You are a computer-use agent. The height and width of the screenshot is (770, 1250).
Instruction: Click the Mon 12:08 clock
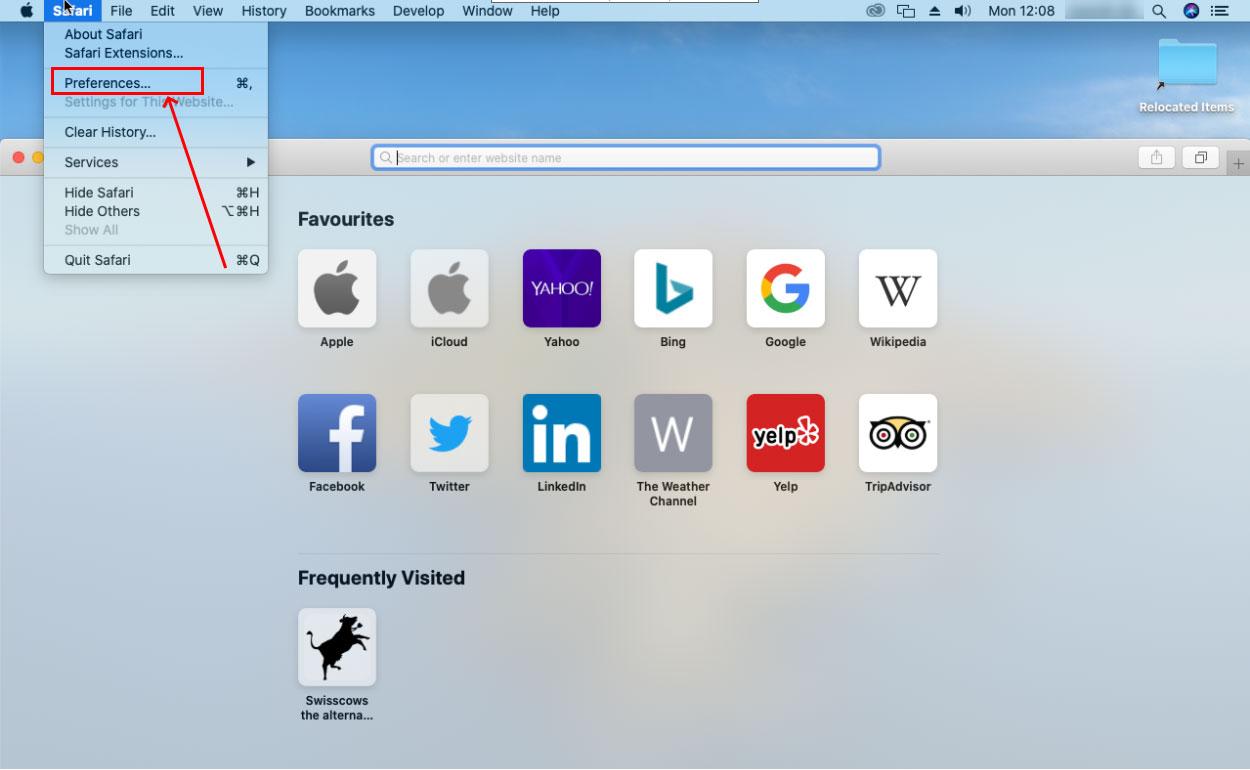(1021, 11)
